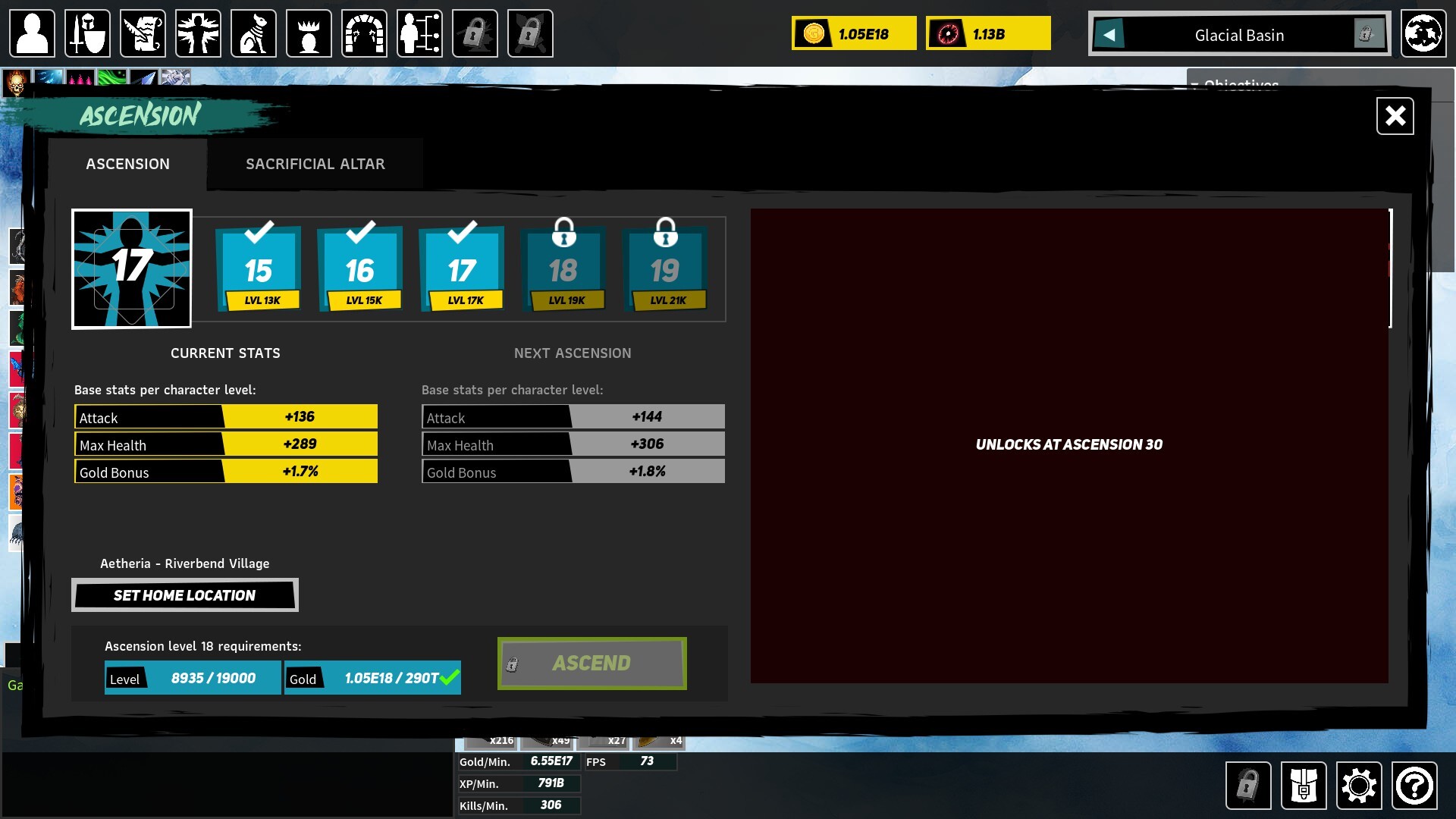Open the settings gear icon
Image resolution: width=1456 pixels, height=819 pixels.
tap(1358, 786)
